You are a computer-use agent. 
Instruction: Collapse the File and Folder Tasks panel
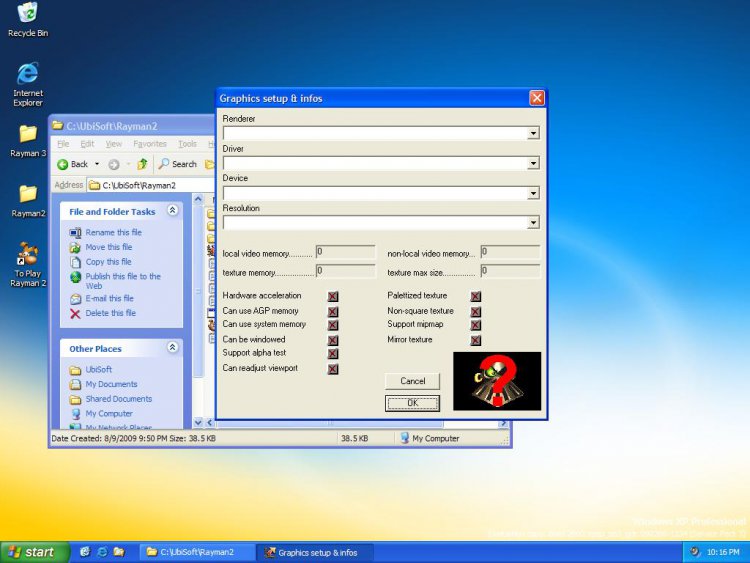click(172, 211)
